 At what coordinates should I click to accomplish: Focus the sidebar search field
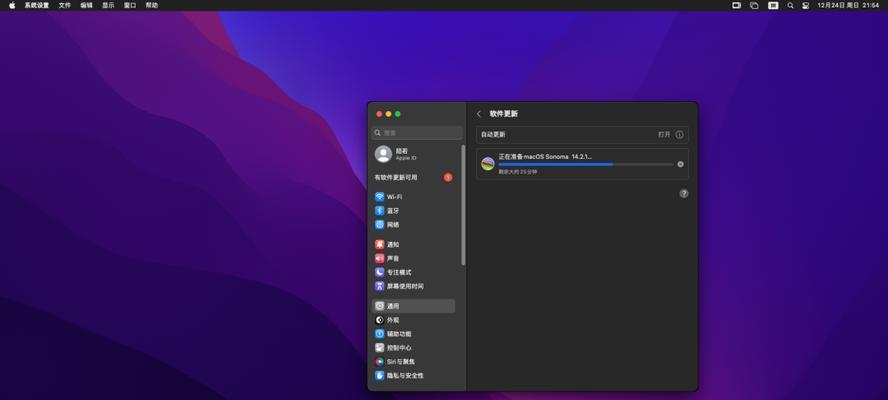(417, 133)
